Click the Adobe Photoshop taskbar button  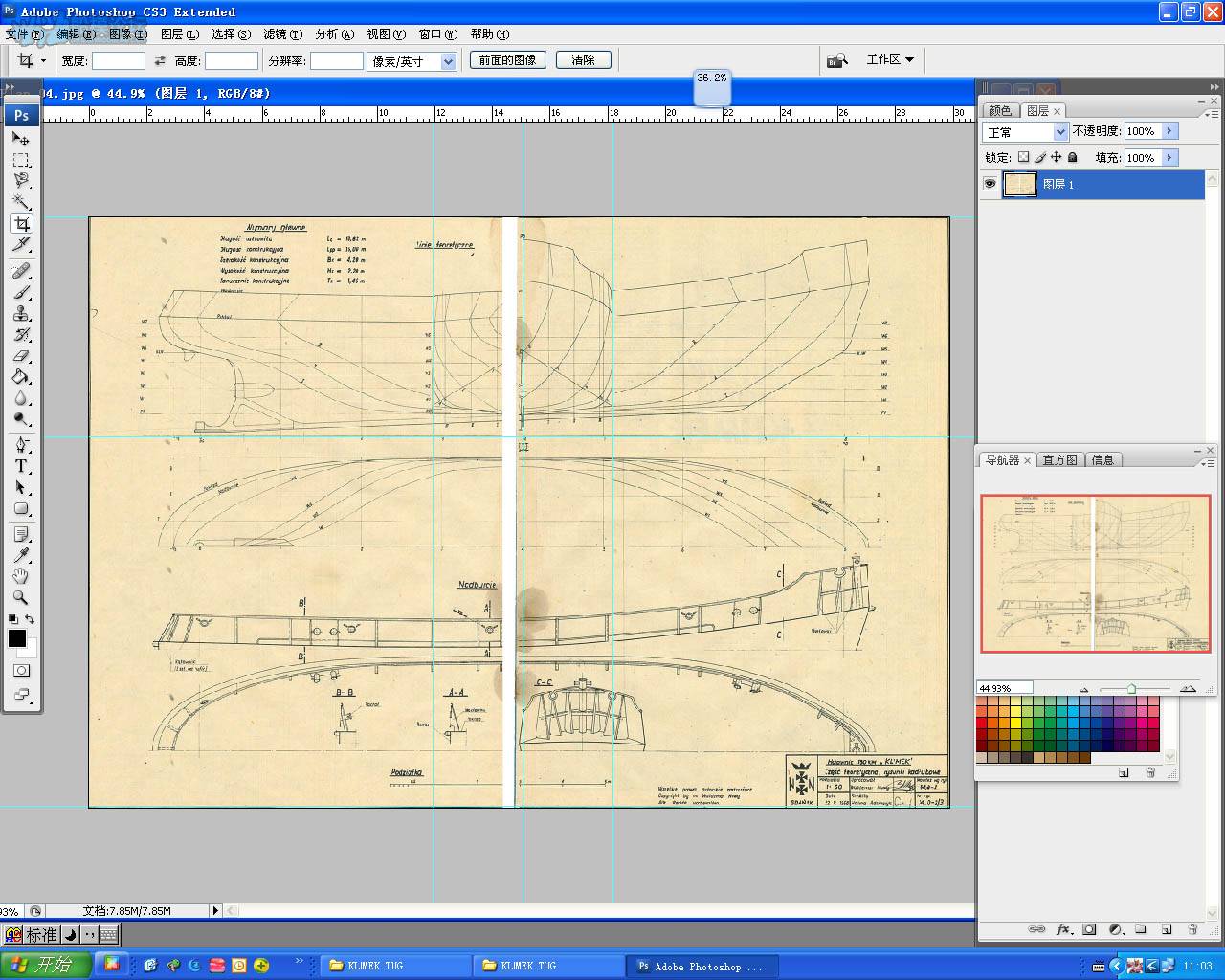(x=702, y=967)
